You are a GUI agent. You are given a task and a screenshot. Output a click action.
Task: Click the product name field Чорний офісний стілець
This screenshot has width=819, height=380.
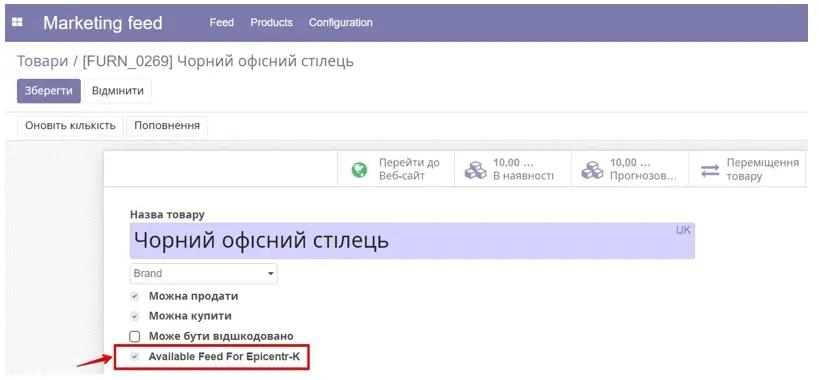[412, 241]
